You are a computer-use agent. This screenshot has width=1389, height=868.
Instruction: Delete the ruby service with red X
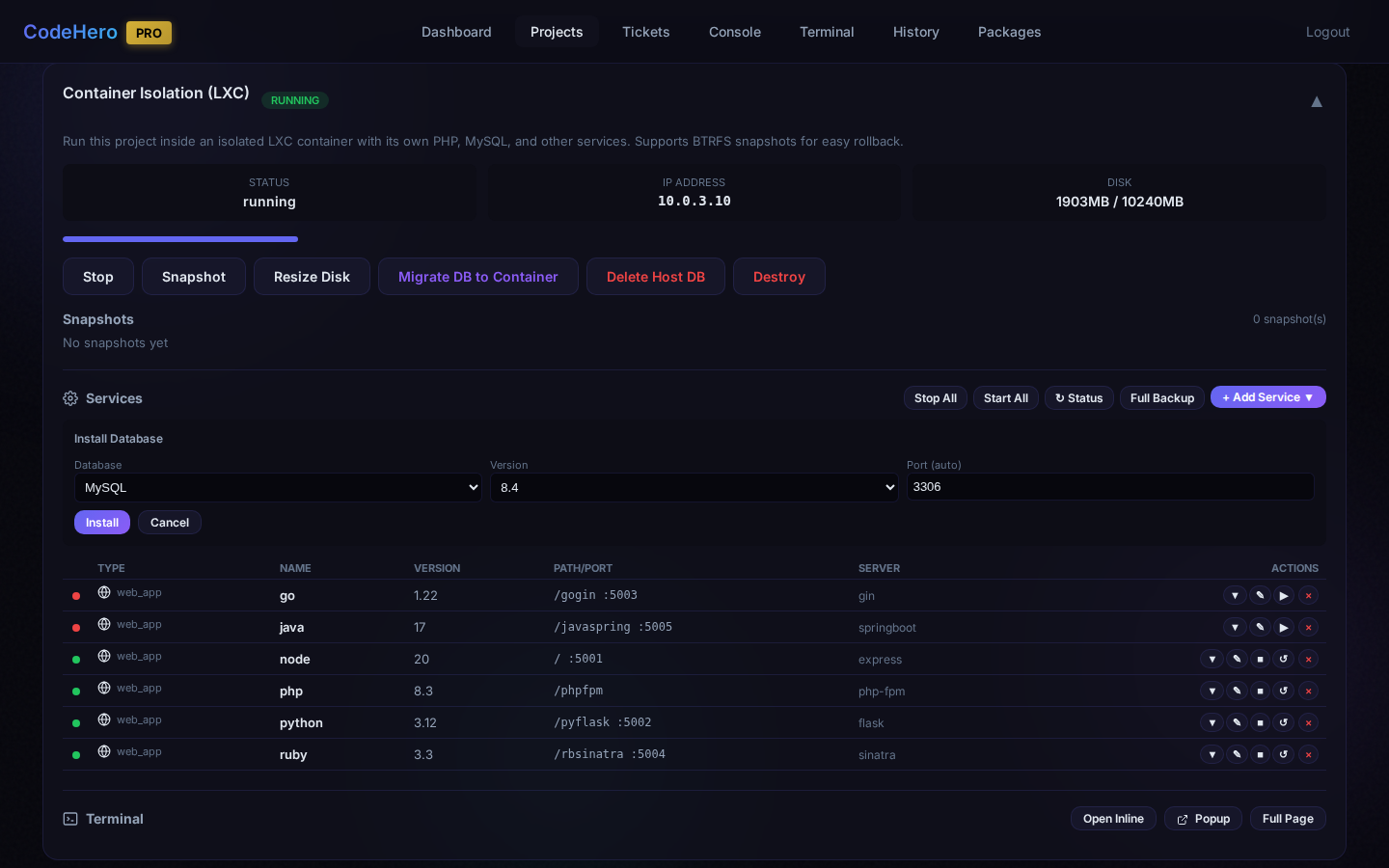pyautogui.click(x=1308, y=755)
